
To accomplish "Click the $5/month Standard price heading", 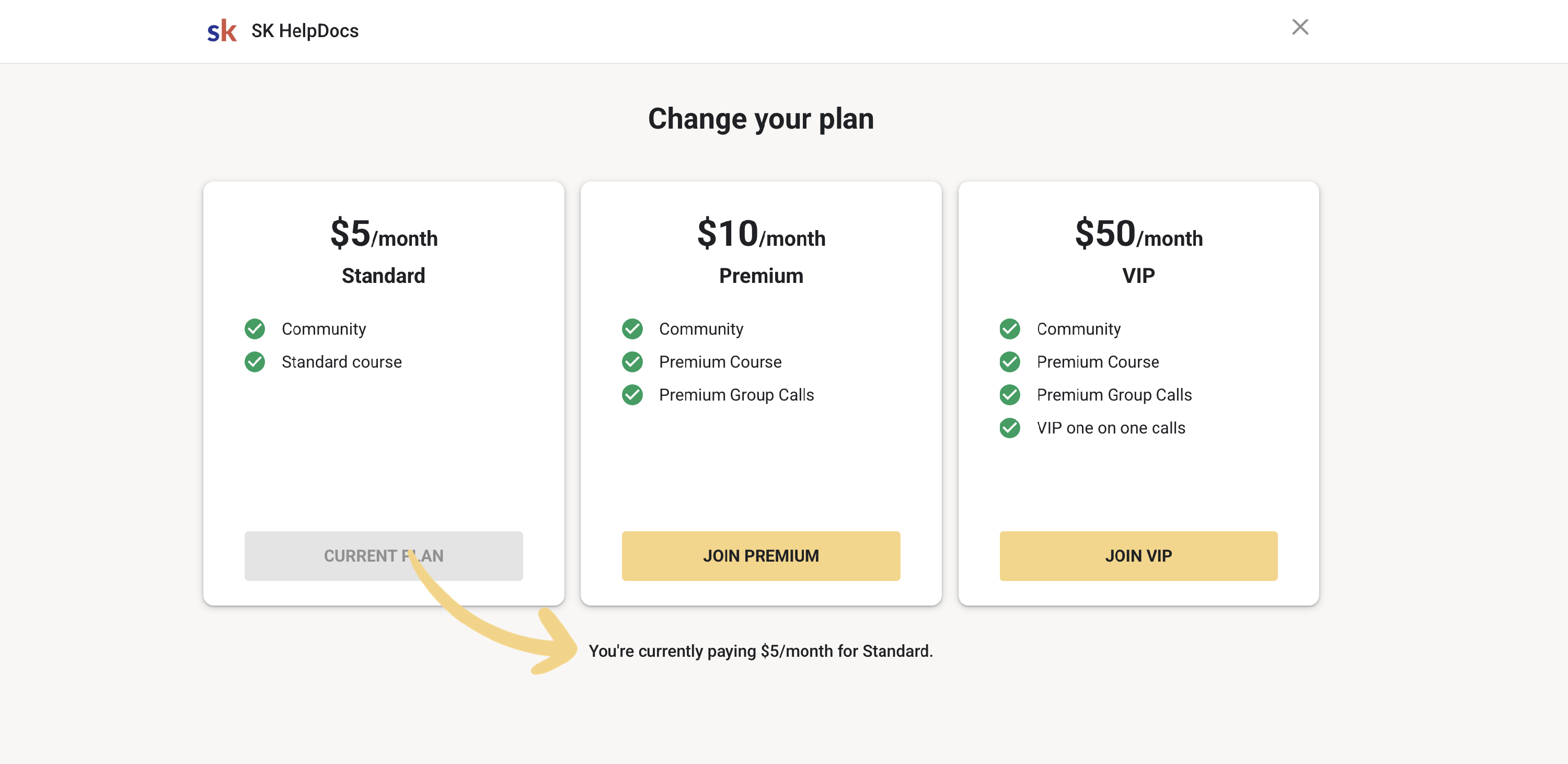I will tap(384, 234).
